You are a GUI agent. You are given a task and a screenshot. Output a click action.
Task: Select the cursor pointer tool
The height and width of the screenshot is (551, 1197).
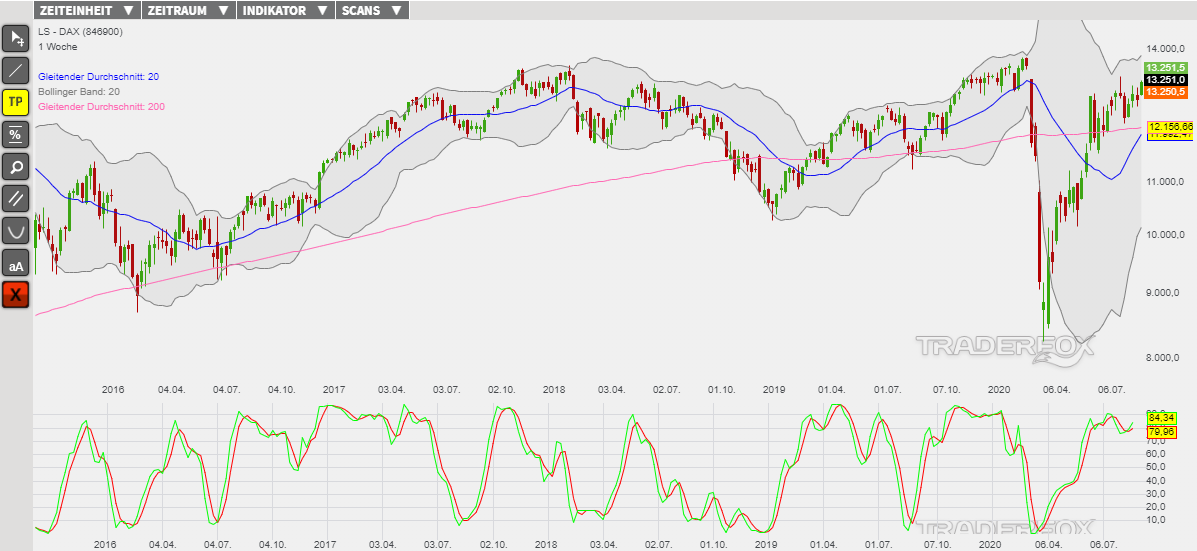tap(15, 39)
